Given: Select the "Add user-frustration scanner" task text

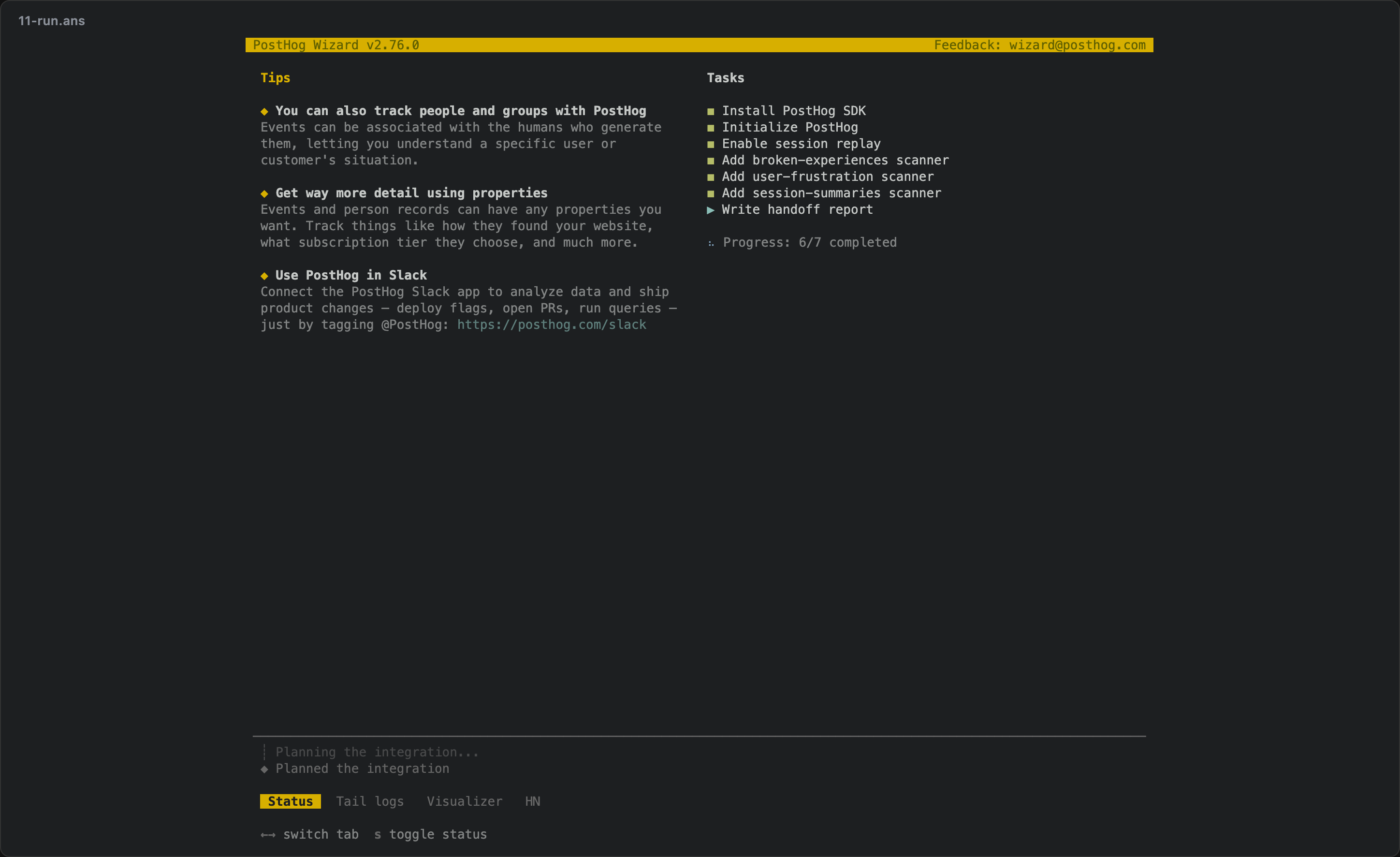Looking at the screenshot, I should tap(828, 177).
